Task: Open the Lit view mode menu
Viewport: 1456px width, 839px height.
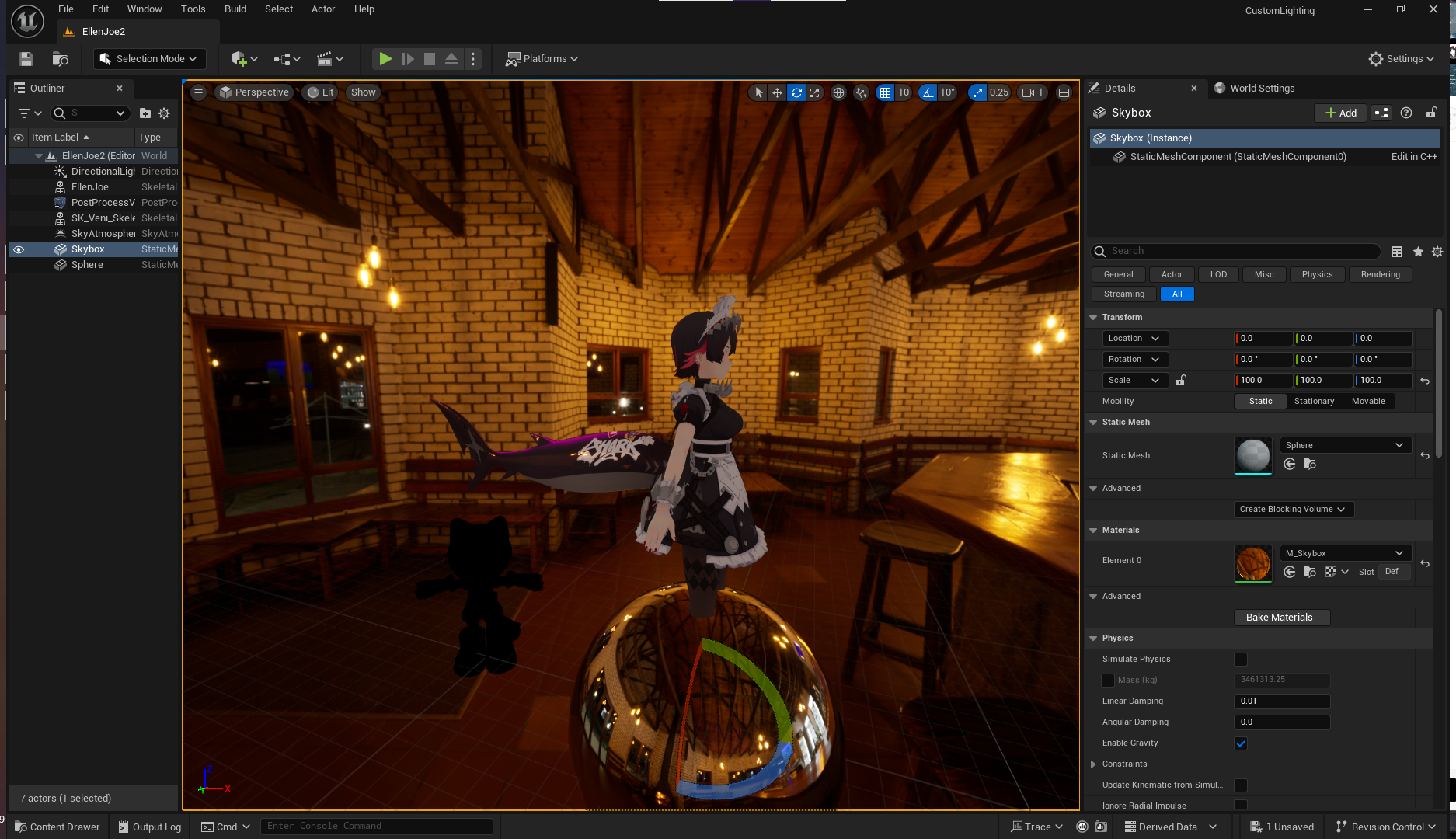Action: [x=321, y=92]
